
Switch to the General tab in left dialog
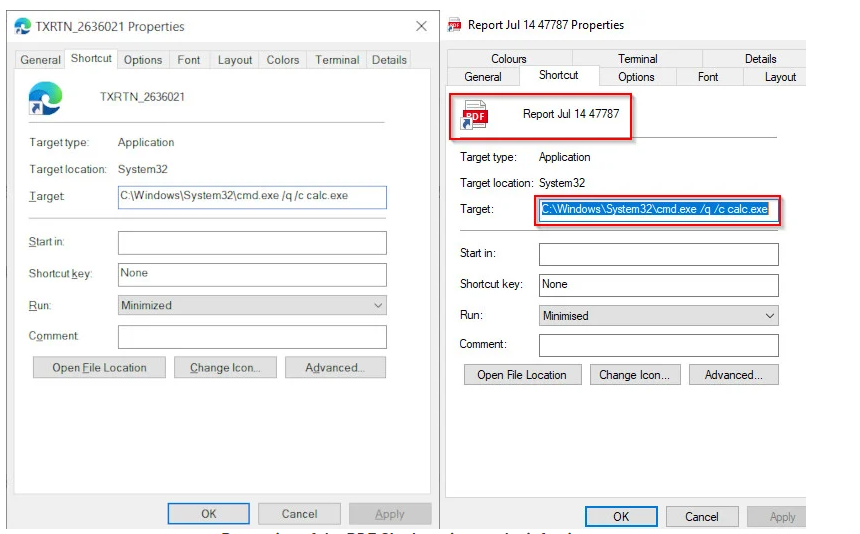41,60
